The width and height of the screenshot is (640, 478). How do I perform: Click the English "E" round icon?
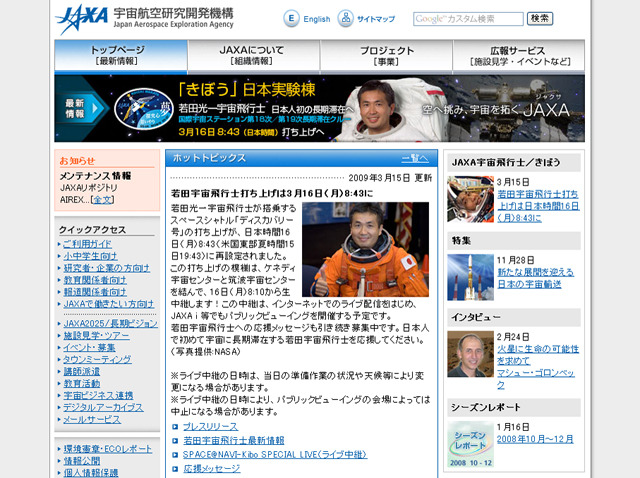tap(291, 18)
